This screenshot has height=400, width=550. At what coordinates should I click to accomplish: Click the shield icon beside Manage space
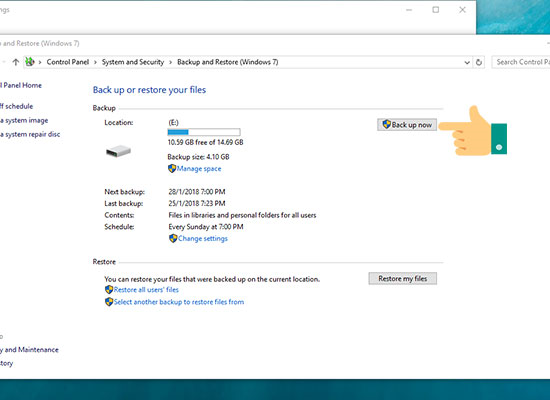pyautogui.click(x=172, y=168)
